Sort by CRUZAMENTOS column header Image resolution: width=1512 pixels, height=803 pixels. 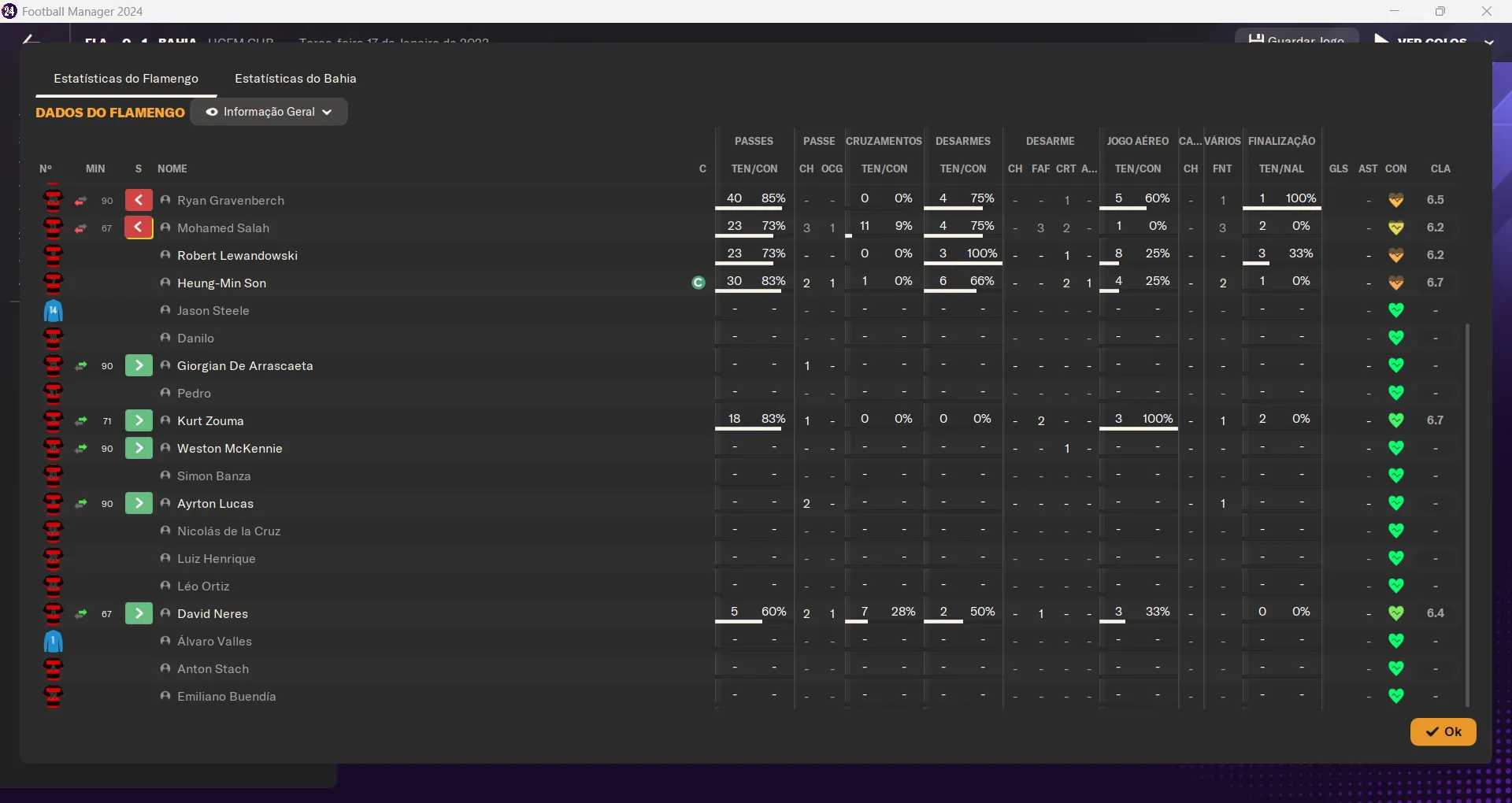point(884,141)
